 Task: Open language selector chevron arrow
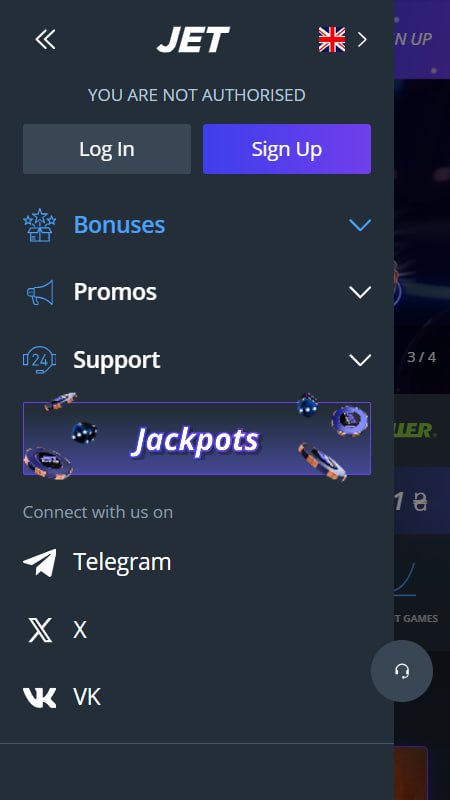[x=362, y=39]
